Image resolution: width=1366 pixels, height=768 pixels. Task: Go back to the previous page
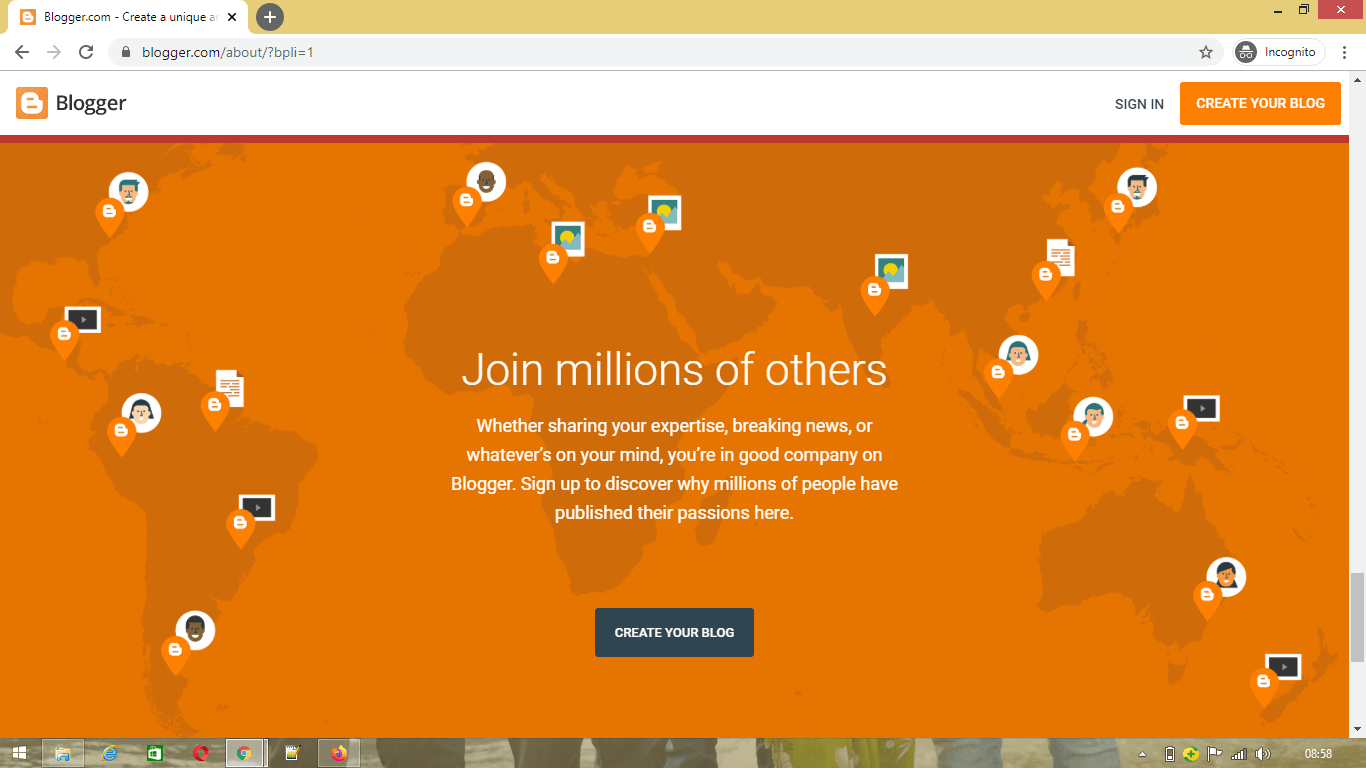22,52
